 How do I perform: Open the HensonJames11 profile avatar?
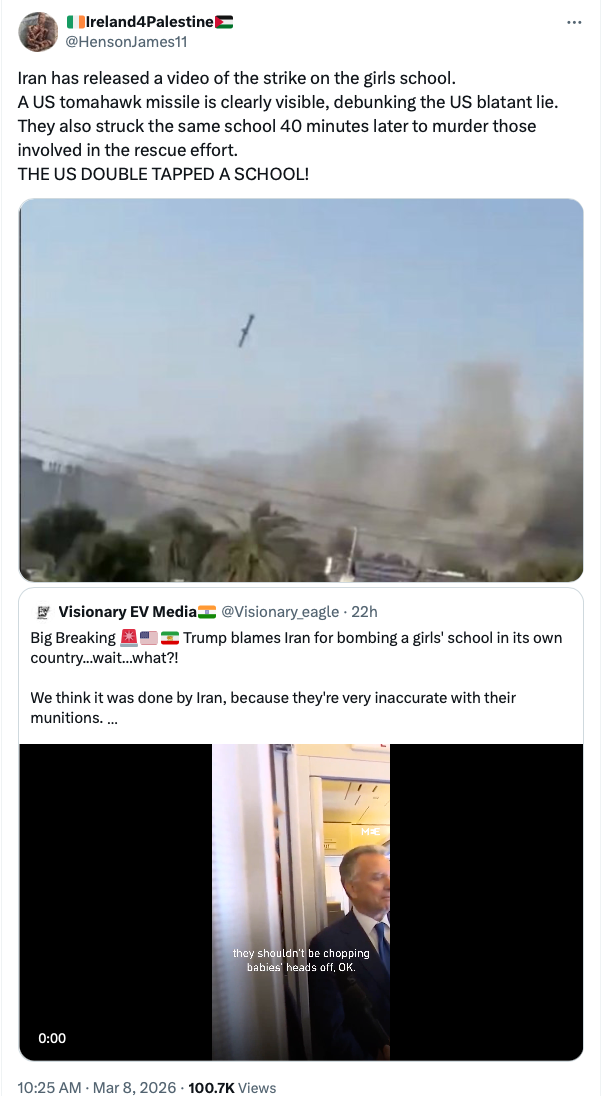click(38, 31)
